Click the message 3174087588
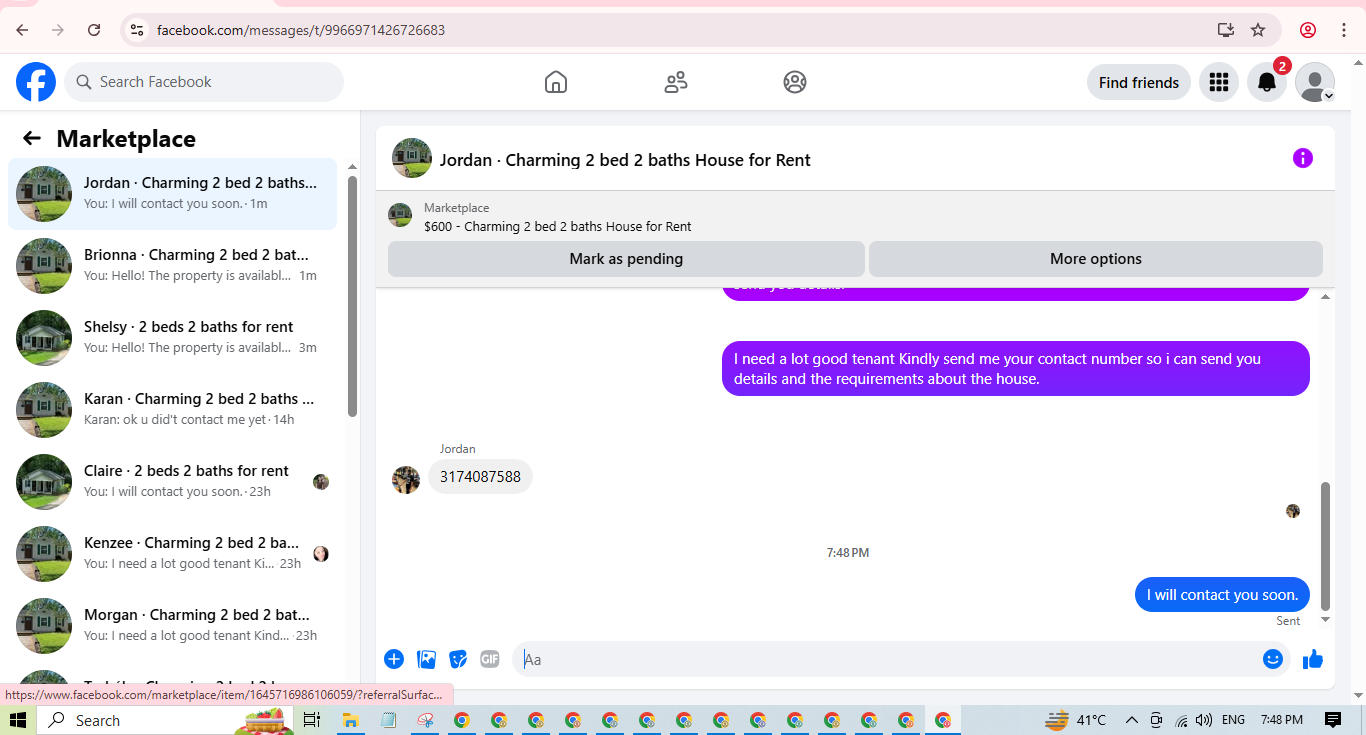Screen dimensions: 1366x735 point(481,477)
